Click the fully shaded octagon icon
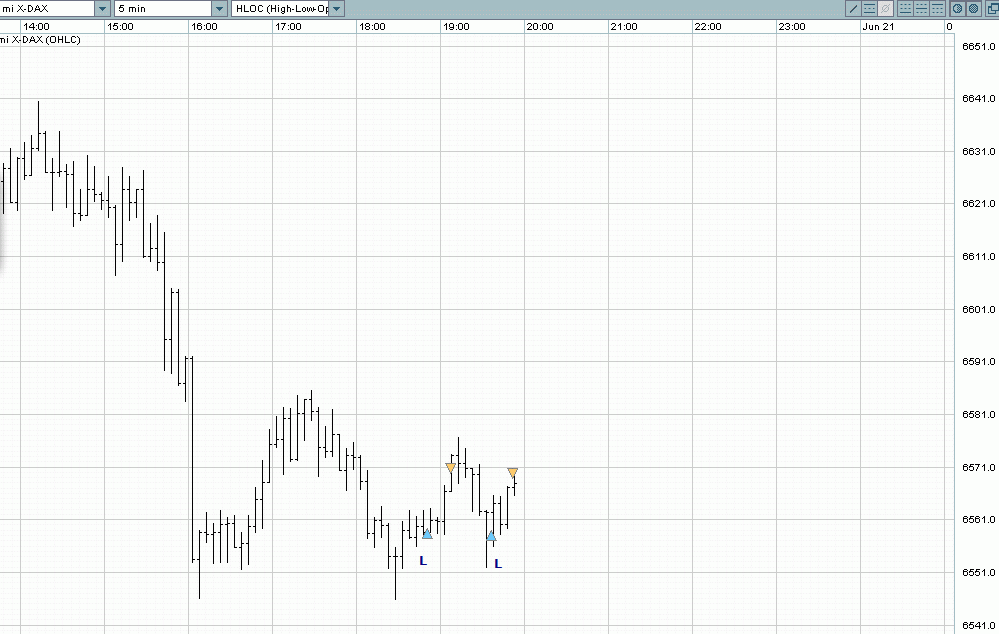 click(x=974, y=8)
